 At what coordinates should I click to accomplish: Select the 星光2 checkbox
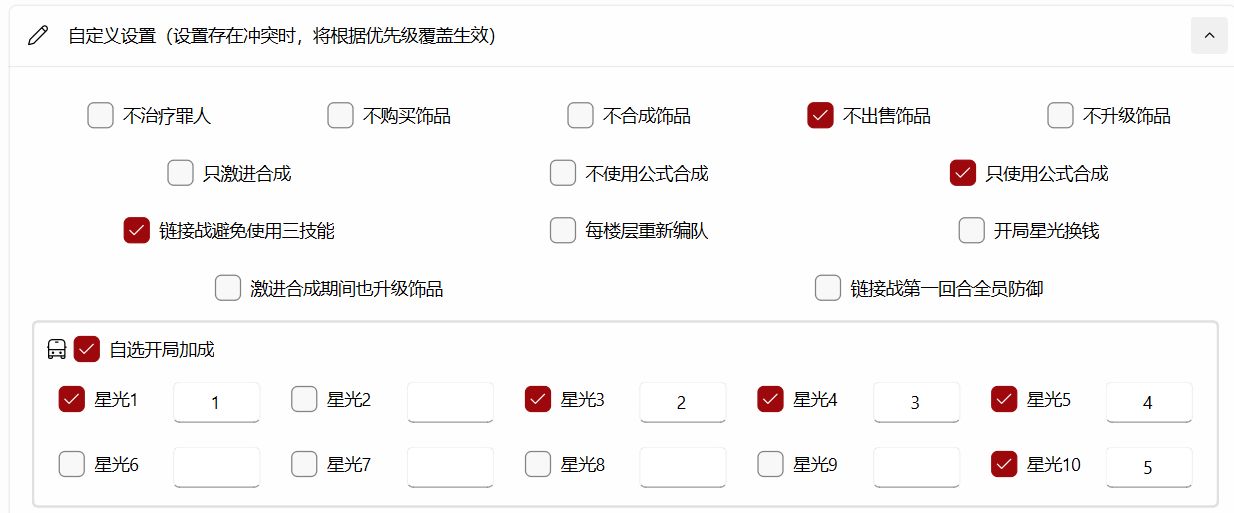[x=304, y=400]
